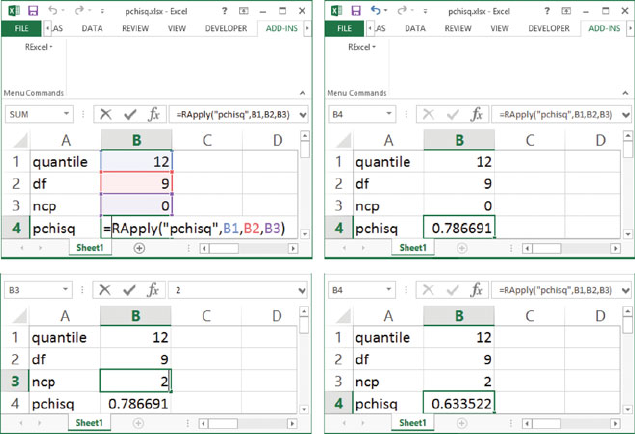Open DATA tab in window with SUM name box

[92, 28]
